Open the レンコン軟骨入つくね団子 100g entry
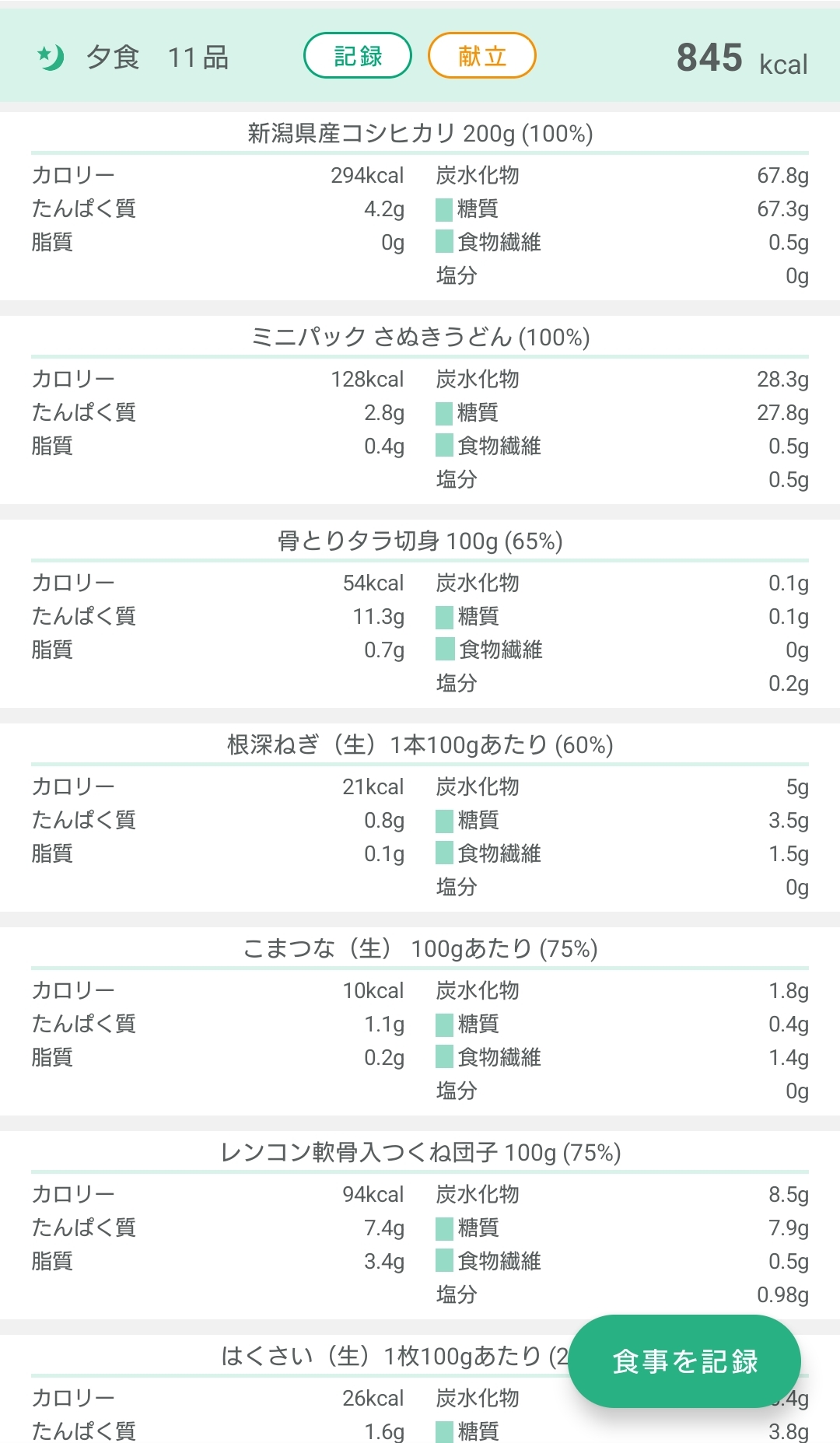This screenshot has width=840, height=1443. [x=420, y=1153]
